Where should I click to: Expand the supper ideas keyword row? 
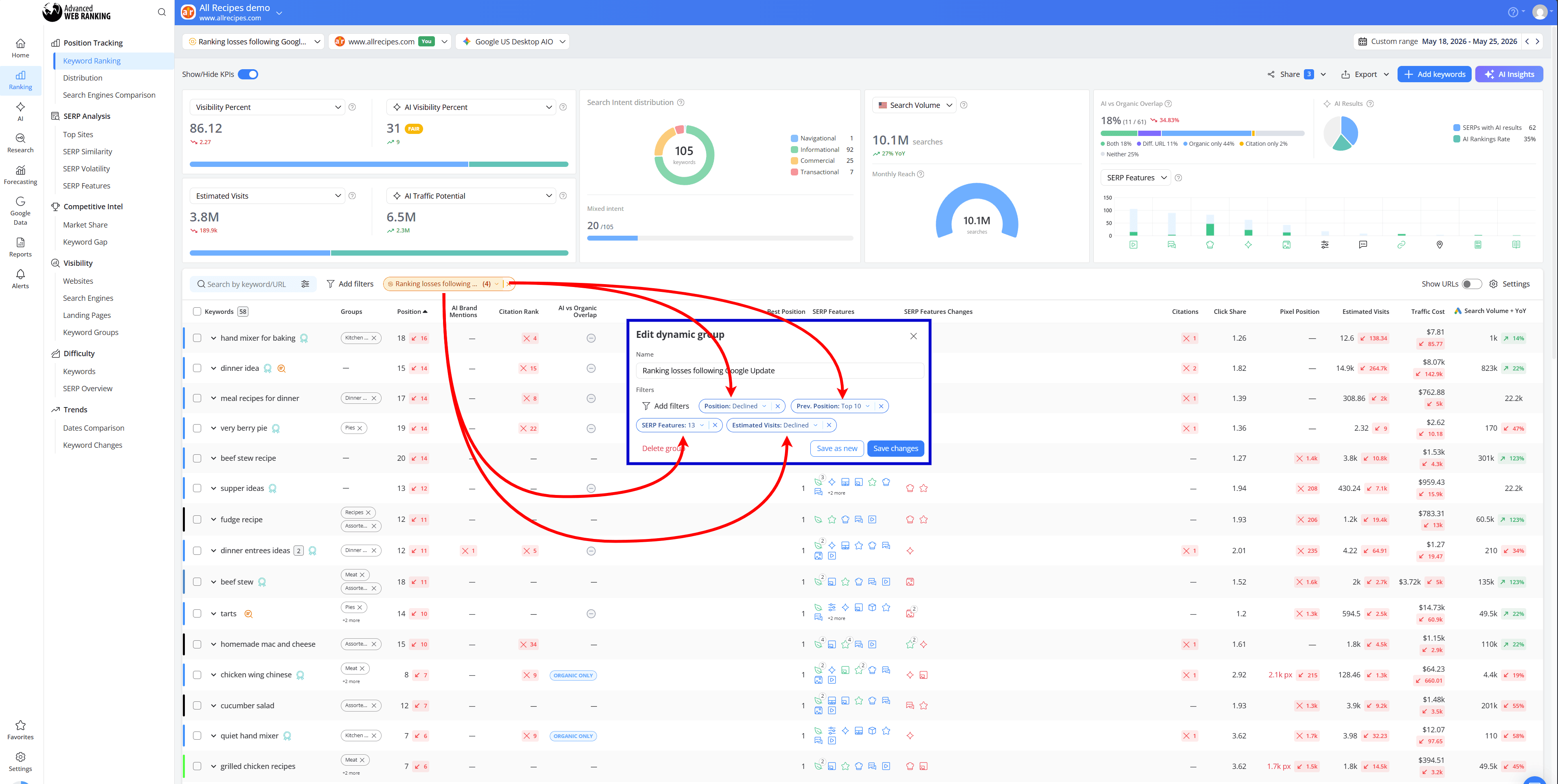[213, 488]
